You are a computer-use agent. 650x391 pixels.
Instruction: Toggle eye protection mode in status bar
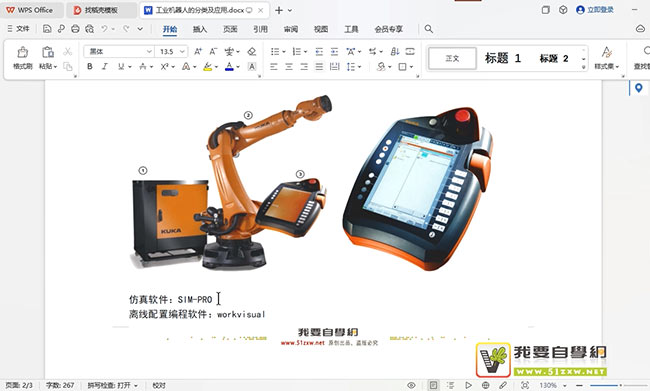click(x=411, y=385)
